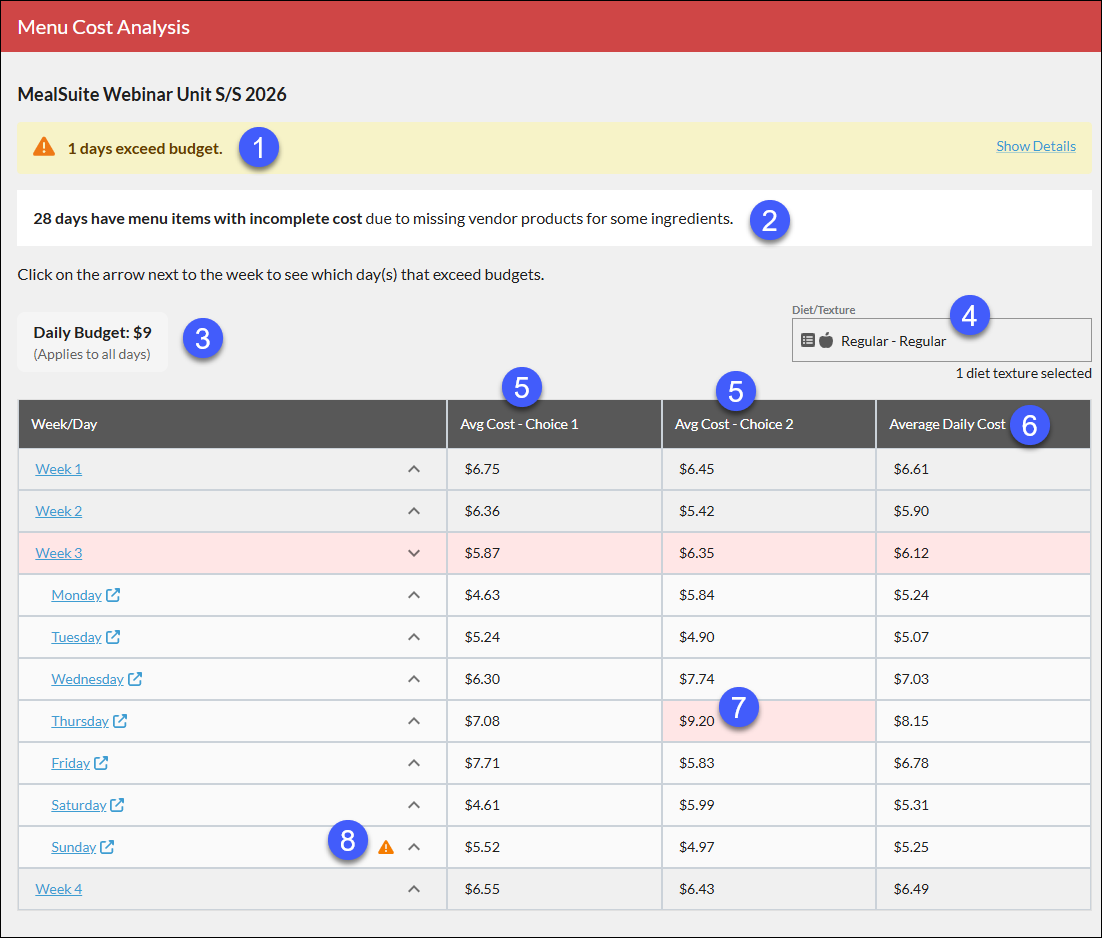Image resolution: width=1102 pixels, height=938 pixels.
Task: Expand the Week 1 row chevron
Action: coord(414,469)
